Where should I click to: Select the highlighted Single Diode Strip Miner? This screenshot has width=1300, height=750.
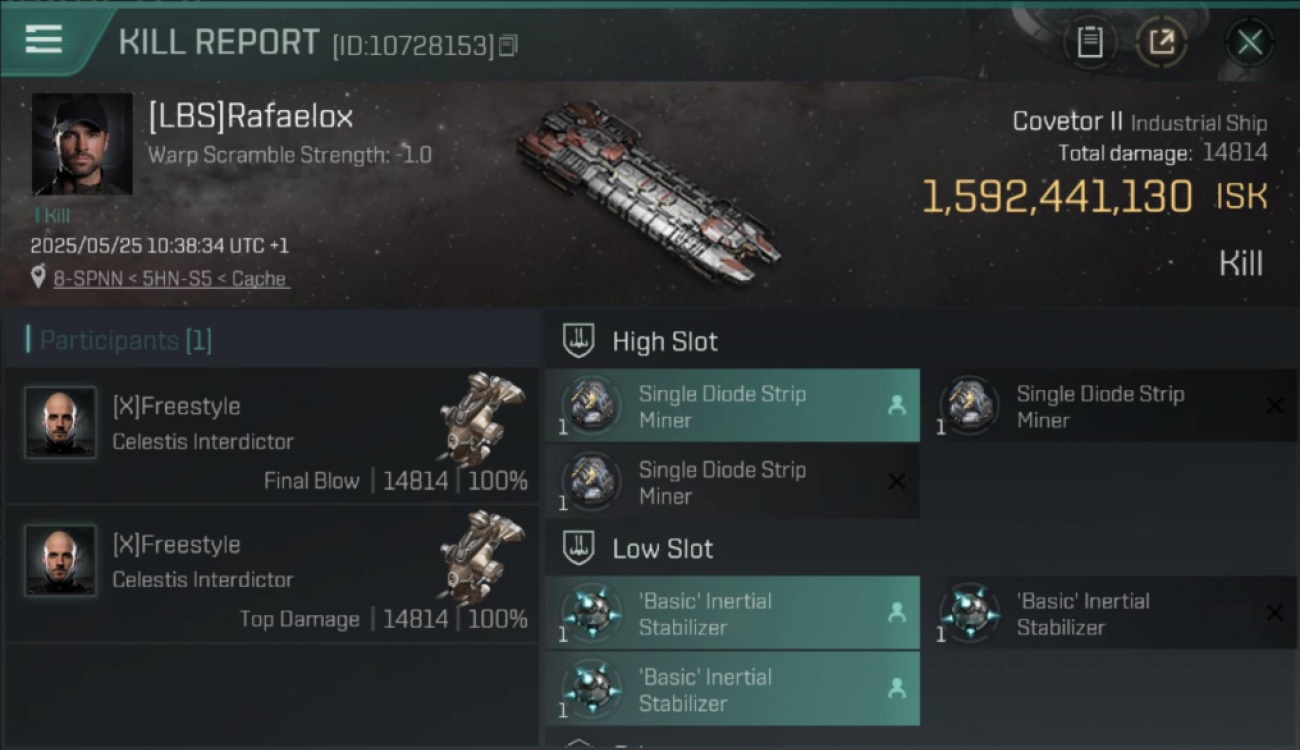pyautogui.click(x=732, y=406)
